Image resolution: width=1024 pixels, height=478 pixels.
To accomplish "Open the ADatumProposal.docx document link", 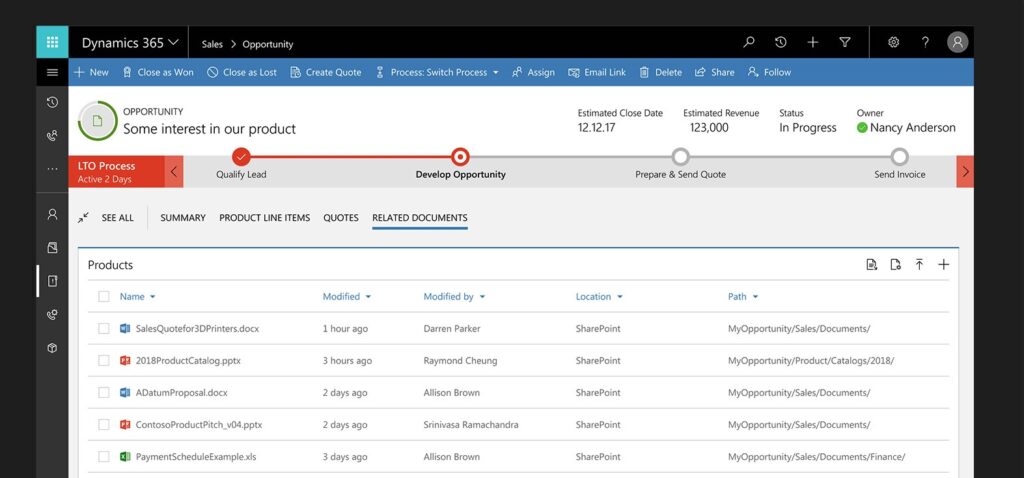I will pos(181,393).
